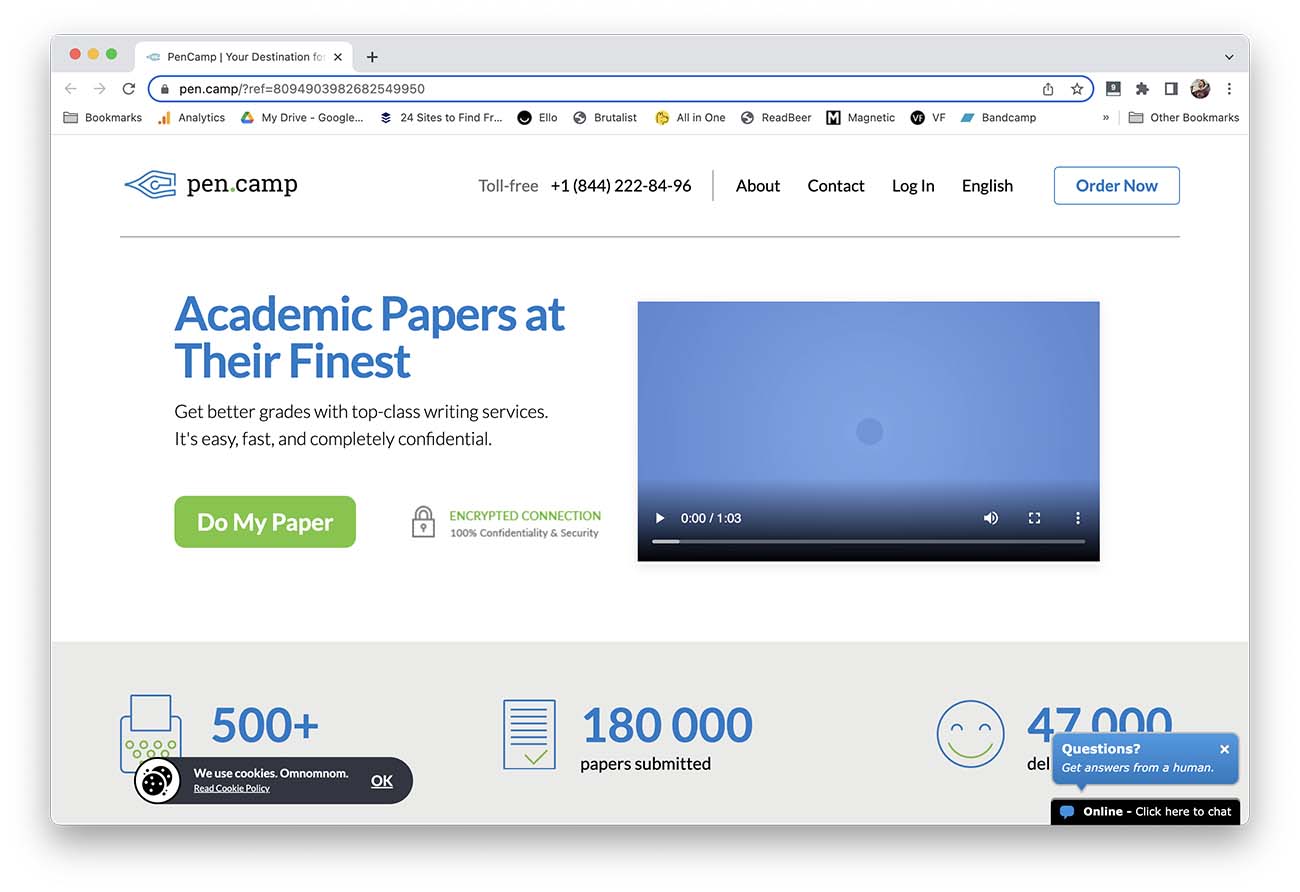Open the Read Cookie Policy link
This screenshot has height=892, width=1300.
[232, 789]
